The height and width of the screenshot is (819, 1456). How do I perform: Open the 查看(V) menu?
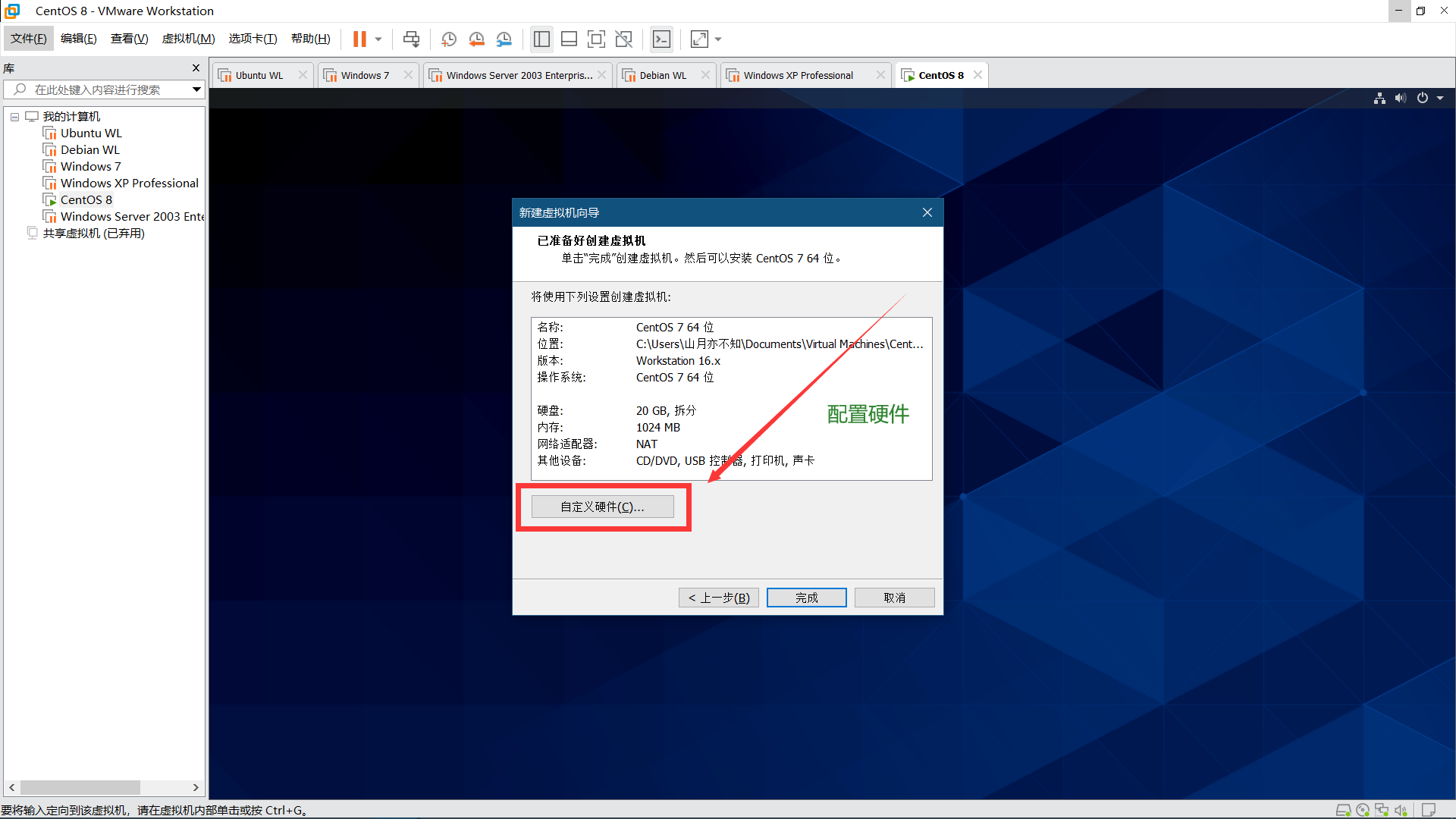129,39
